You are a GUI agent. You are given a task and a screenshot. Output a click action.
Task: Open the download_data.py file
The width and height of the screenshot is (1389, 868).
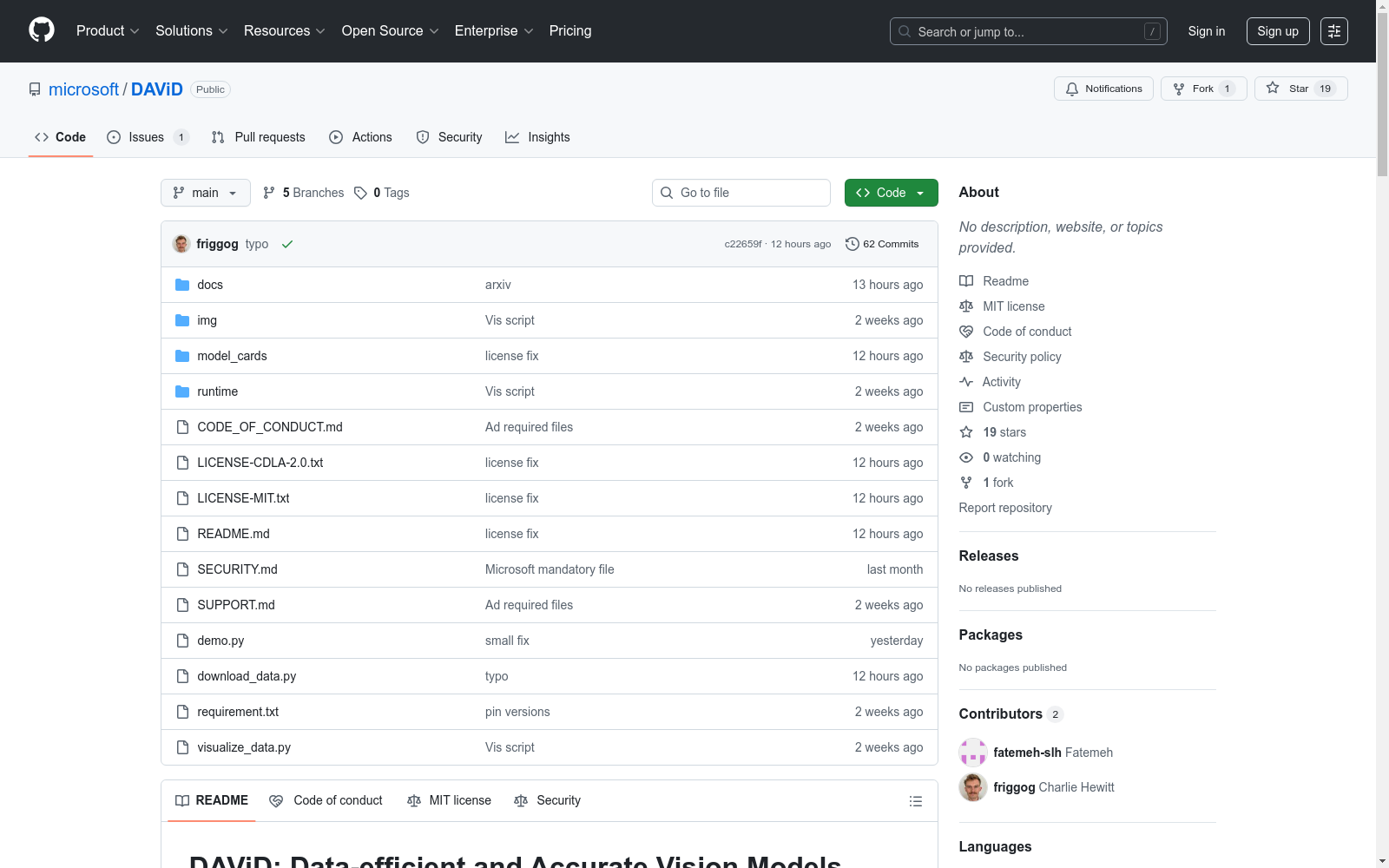click(x=247, y=676)
